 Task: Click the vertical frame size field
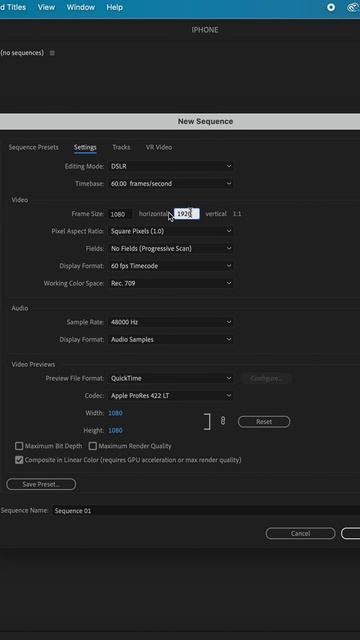[187, 214]
